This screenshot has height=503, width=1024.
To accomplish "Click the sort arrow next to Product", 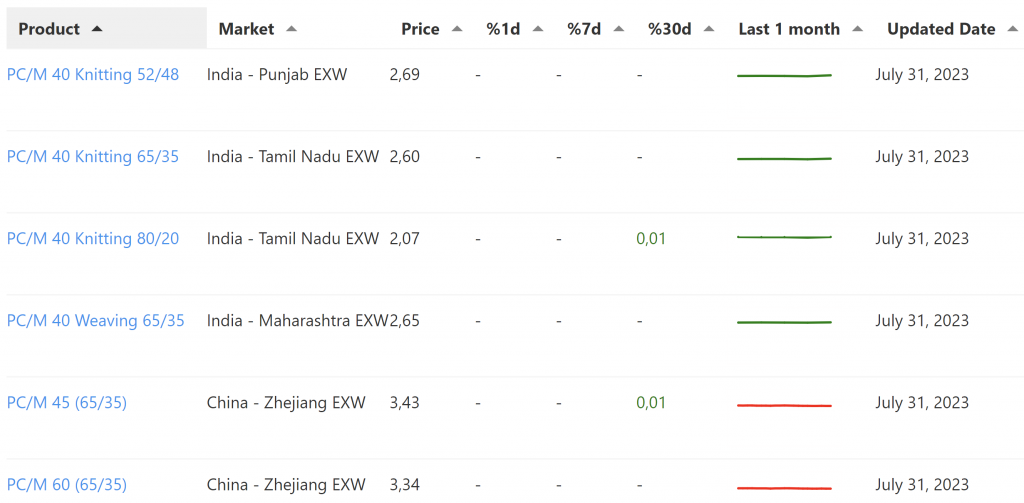I will (97, 29).
